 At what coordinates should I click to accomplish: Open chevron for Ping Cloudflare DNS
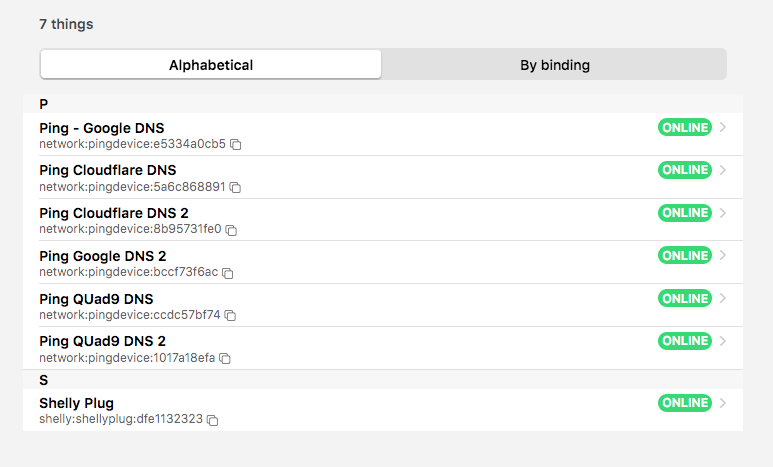click(723, 170)
